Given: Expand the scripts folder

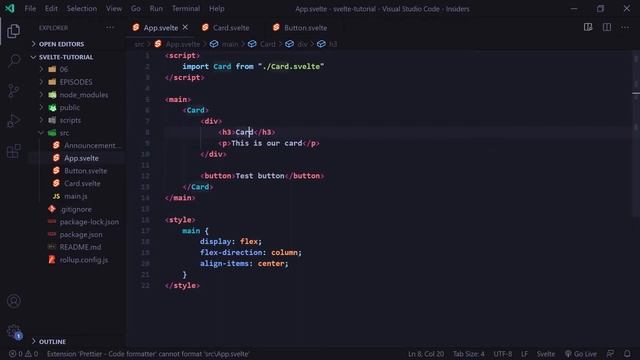Looking at the screenshot, I should [70, 120].
